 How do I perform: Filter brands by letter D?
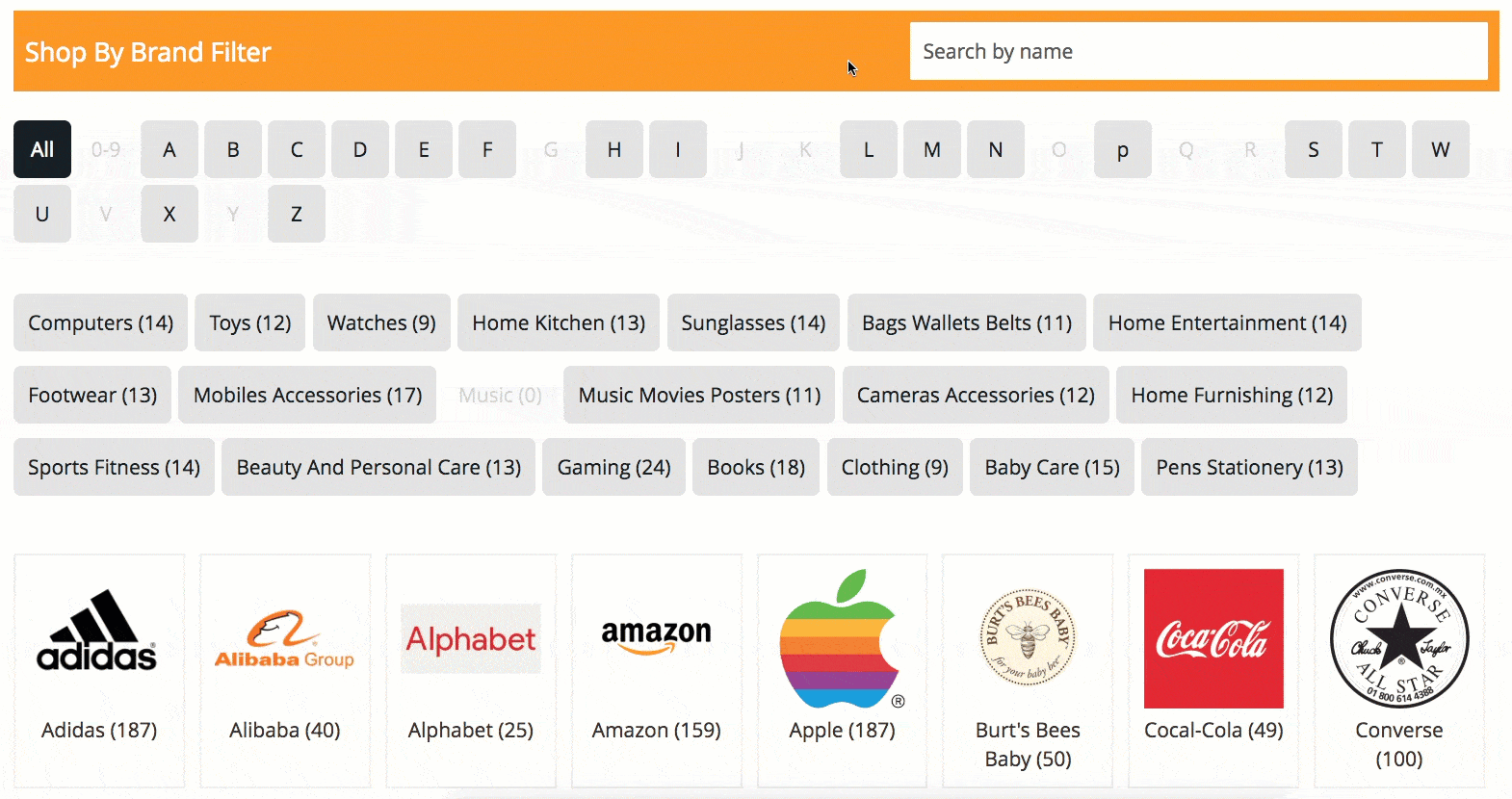click(x=360, y=149)
